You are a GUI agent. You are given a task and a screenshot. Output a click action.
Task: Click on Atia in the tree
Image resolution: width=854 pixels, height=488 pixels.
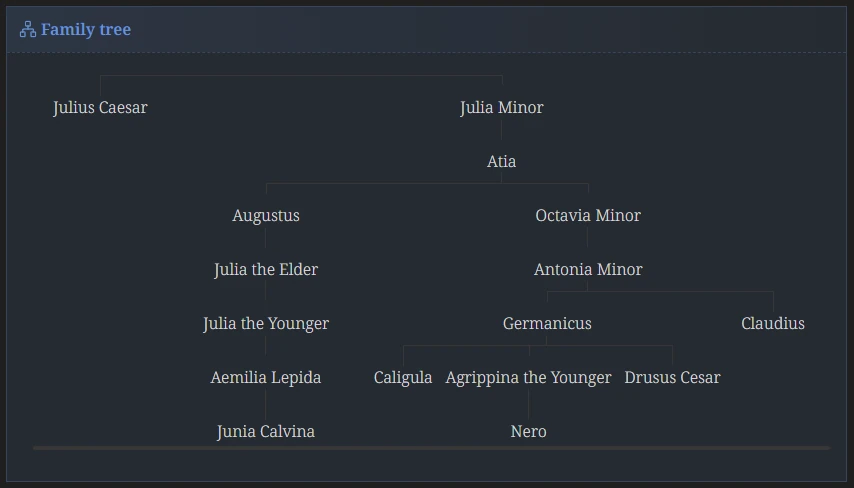[502, 161]
